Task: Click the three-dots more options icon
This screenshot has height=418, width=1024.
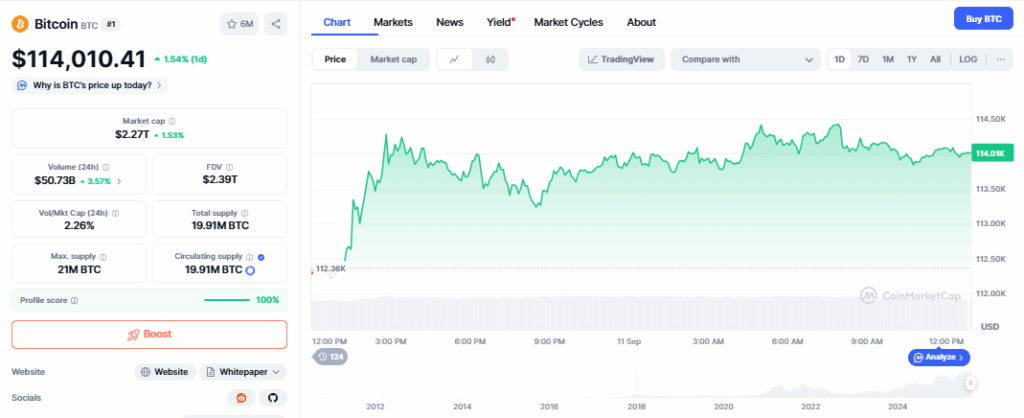Action: click(999, 60)
